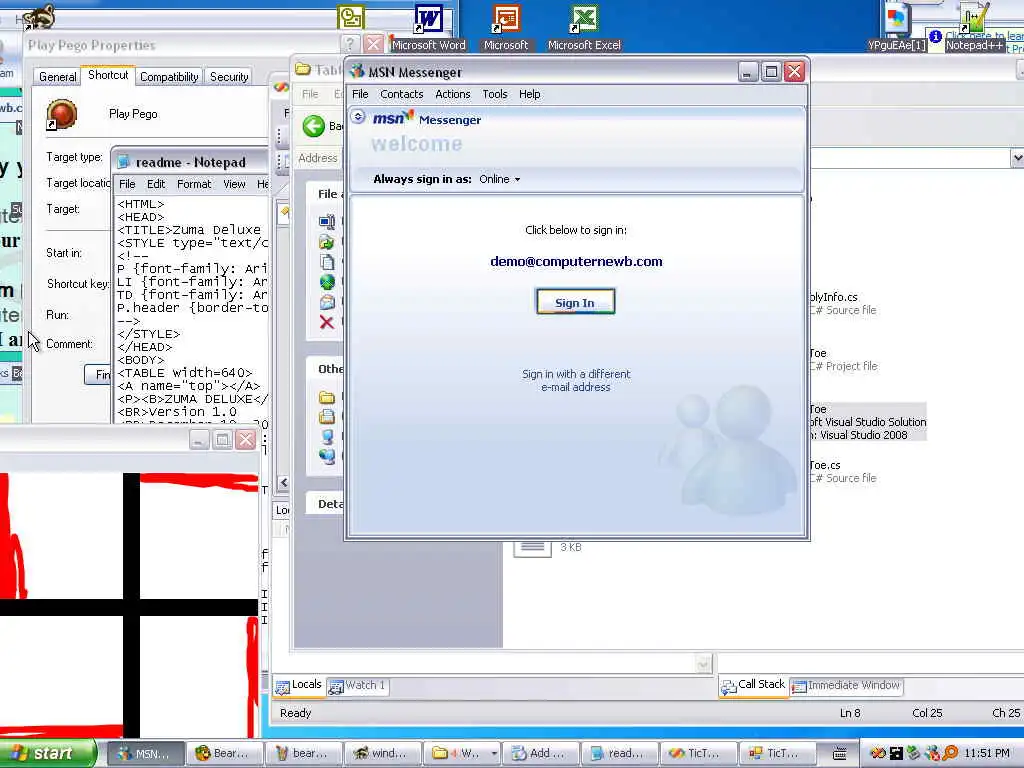Click E-mail this file envelope icon
The width and height of the screenshot is (1024, 768).
pyautogui.click(x=327, y=302)
